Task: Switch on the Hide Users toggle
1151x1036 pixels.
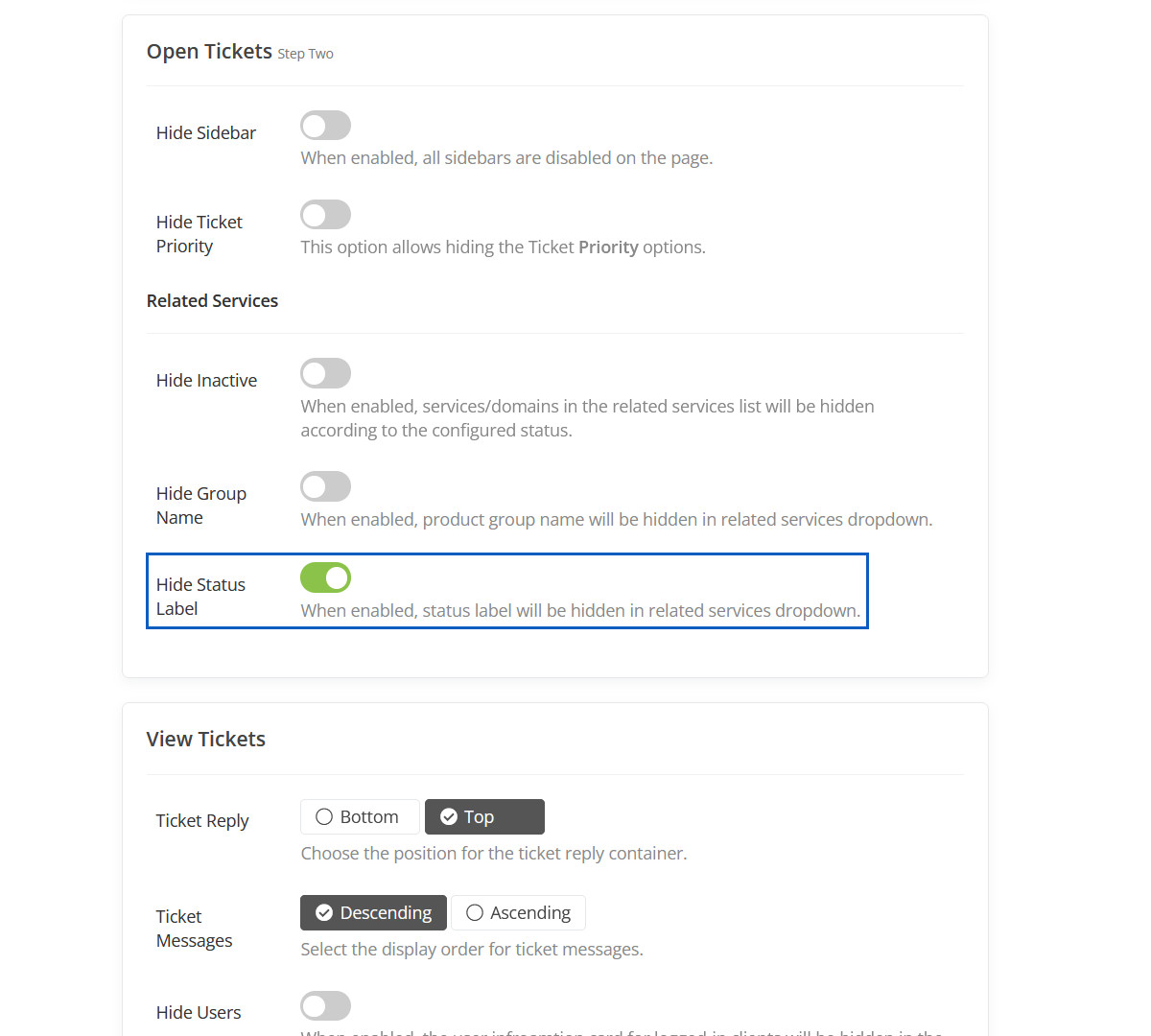Action: 325,1005
